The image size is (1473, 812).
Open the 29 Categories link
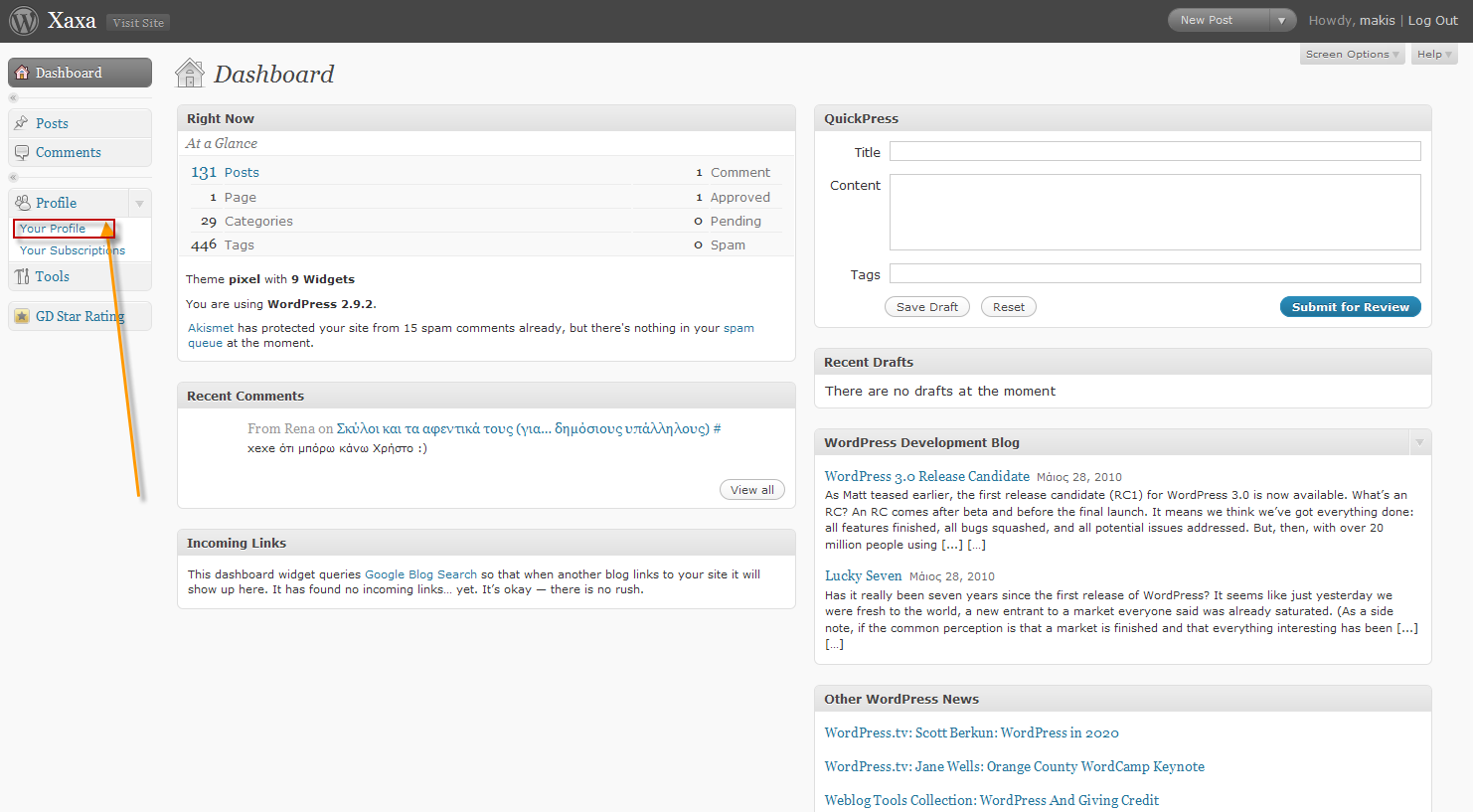pos(246,221)
